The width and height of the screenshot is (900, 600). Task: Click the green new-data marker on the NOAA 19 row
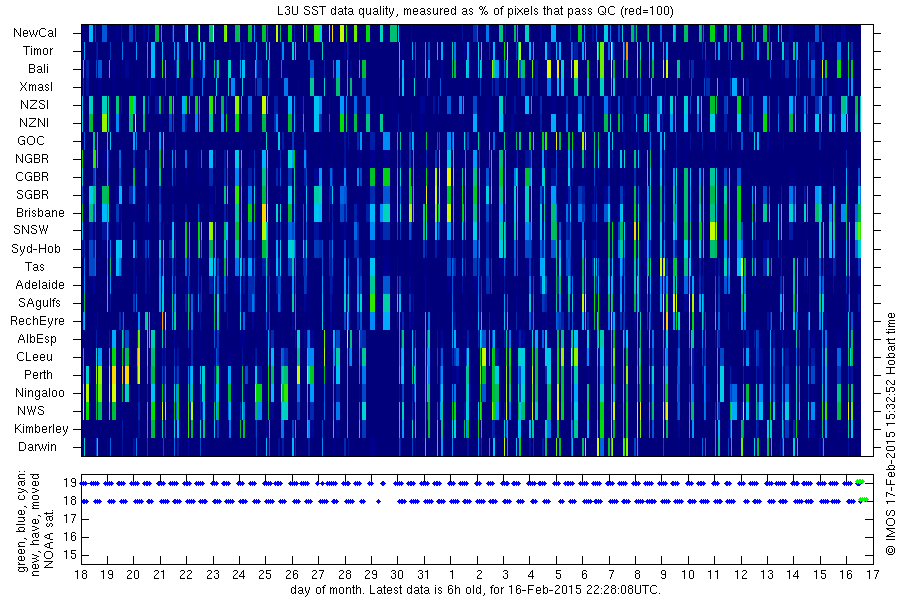pyautogui.click(x=860, y=482)
